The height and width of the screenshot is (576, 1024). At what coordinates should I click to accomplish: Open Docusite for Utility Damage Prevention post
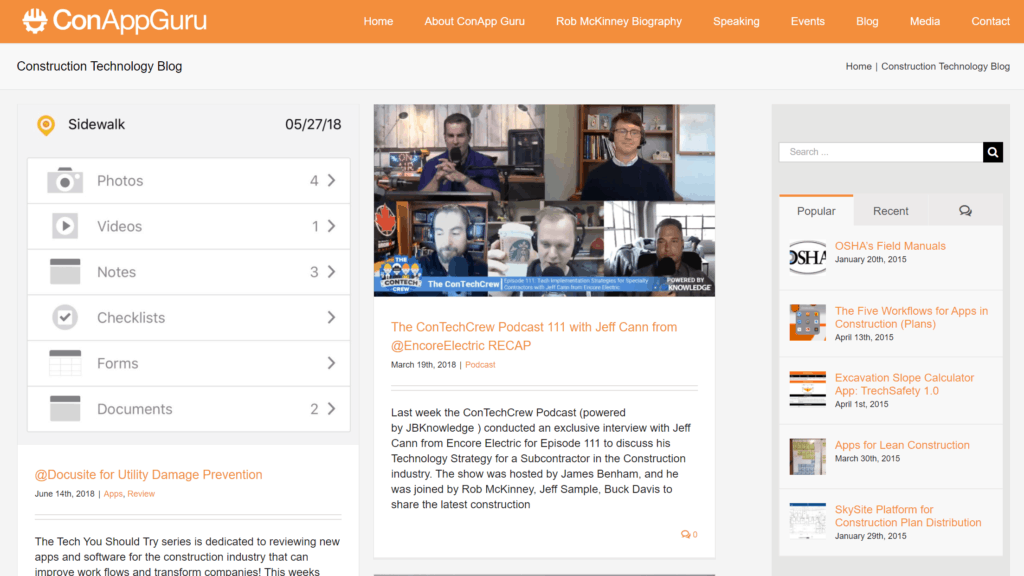[148, 475]
